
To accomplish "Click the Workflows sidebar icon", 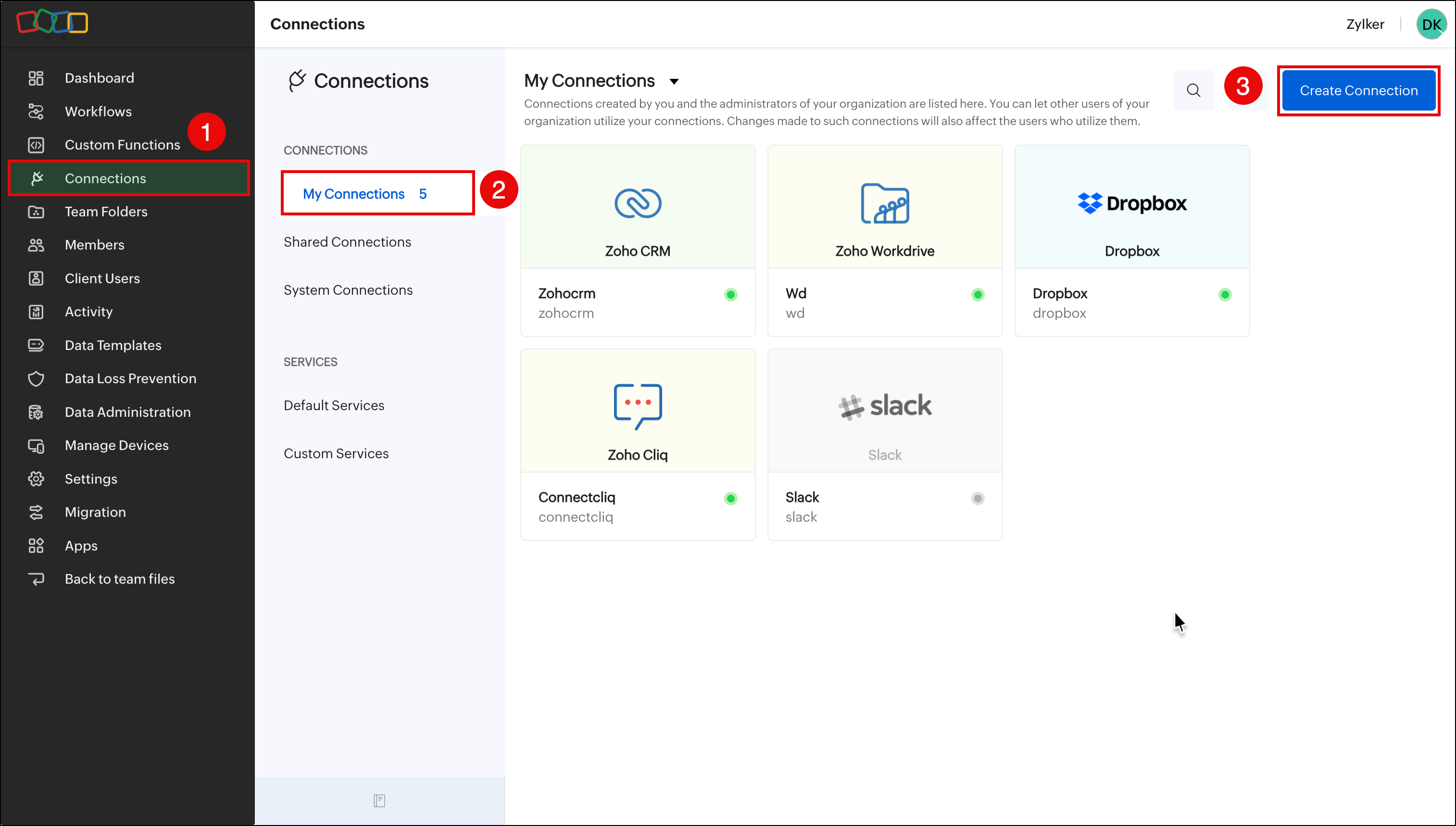I will click(36, 111).
